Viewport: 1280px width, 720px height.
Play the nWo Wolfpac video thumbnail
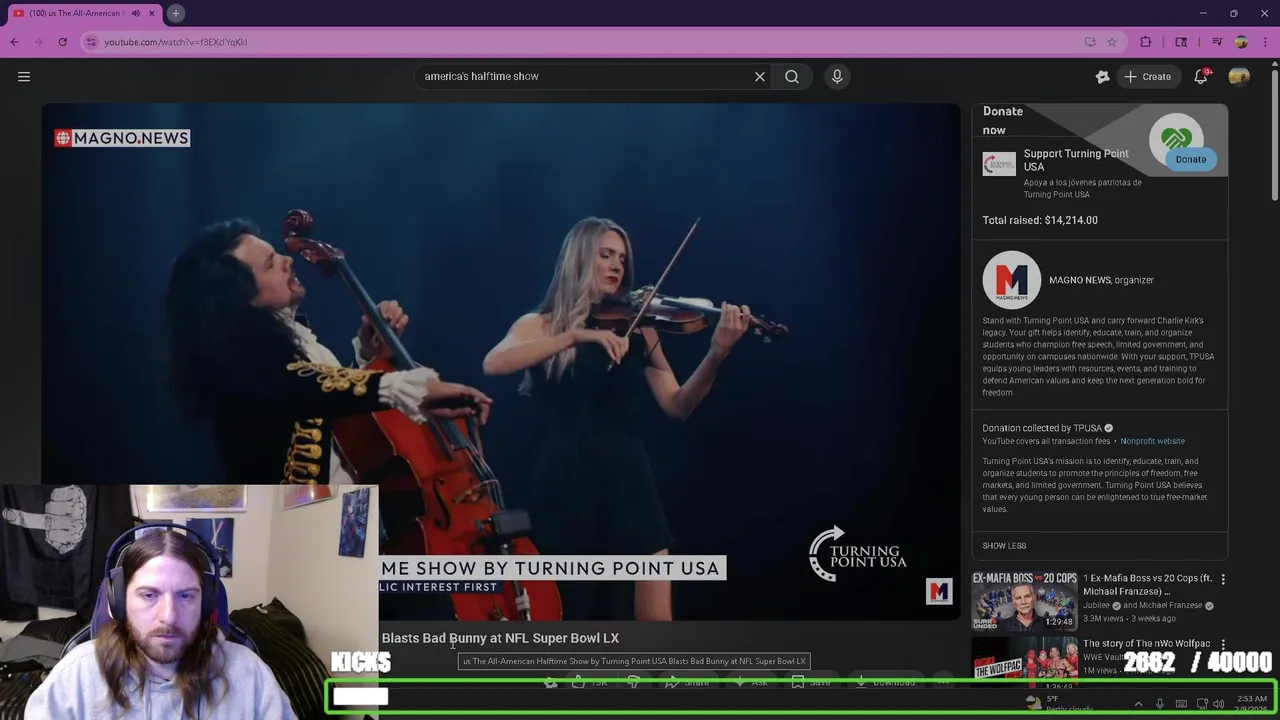coord(1024,660)
